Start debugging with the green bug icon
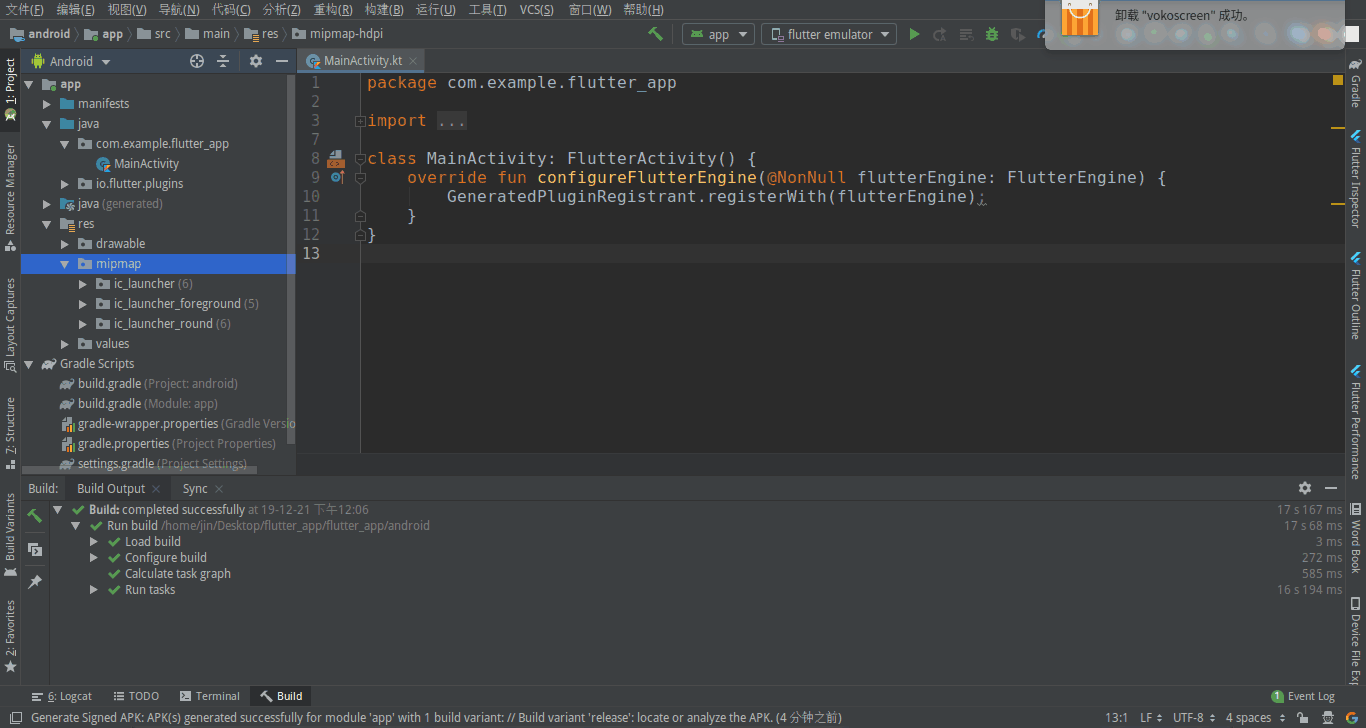The height and width of the screenshot is (728, 1366). pos(991,34)
